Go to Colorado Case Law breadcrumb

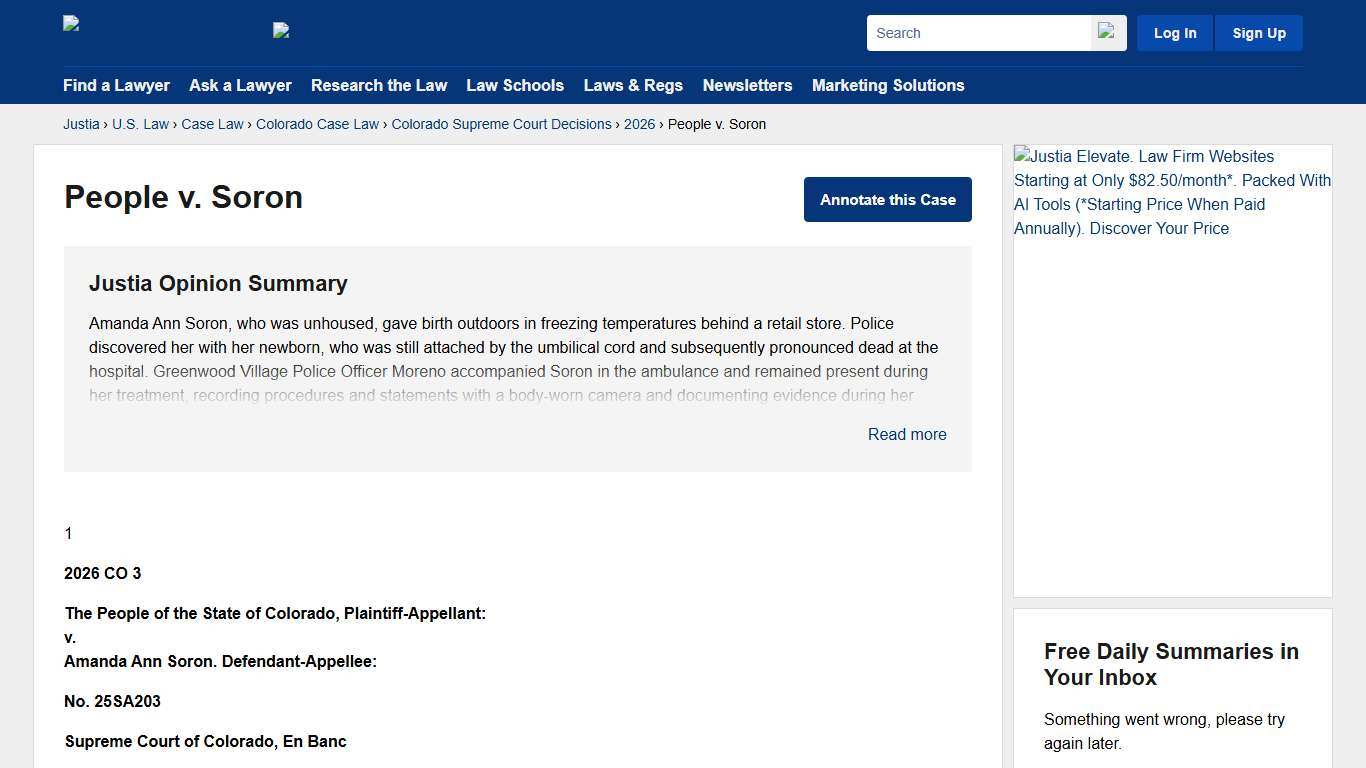pos(317,124)
